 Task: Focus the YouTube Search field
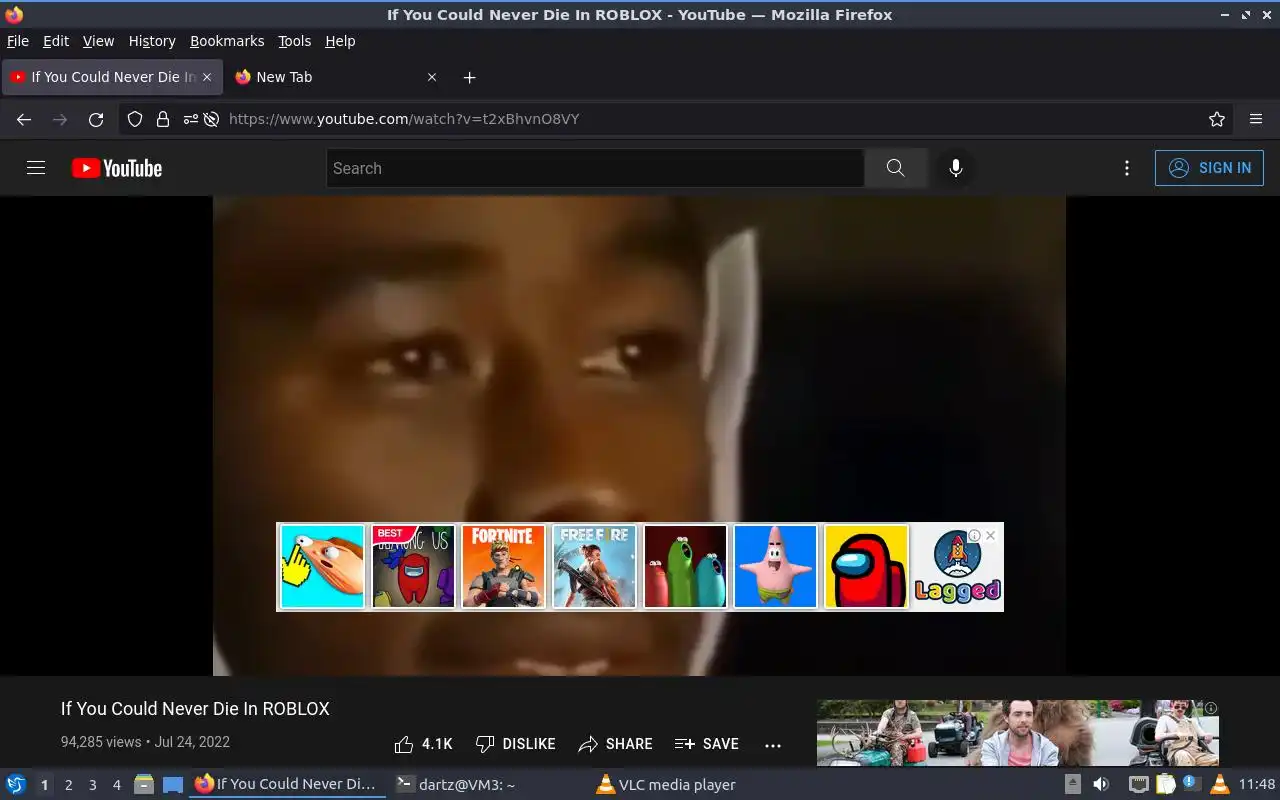595,168
